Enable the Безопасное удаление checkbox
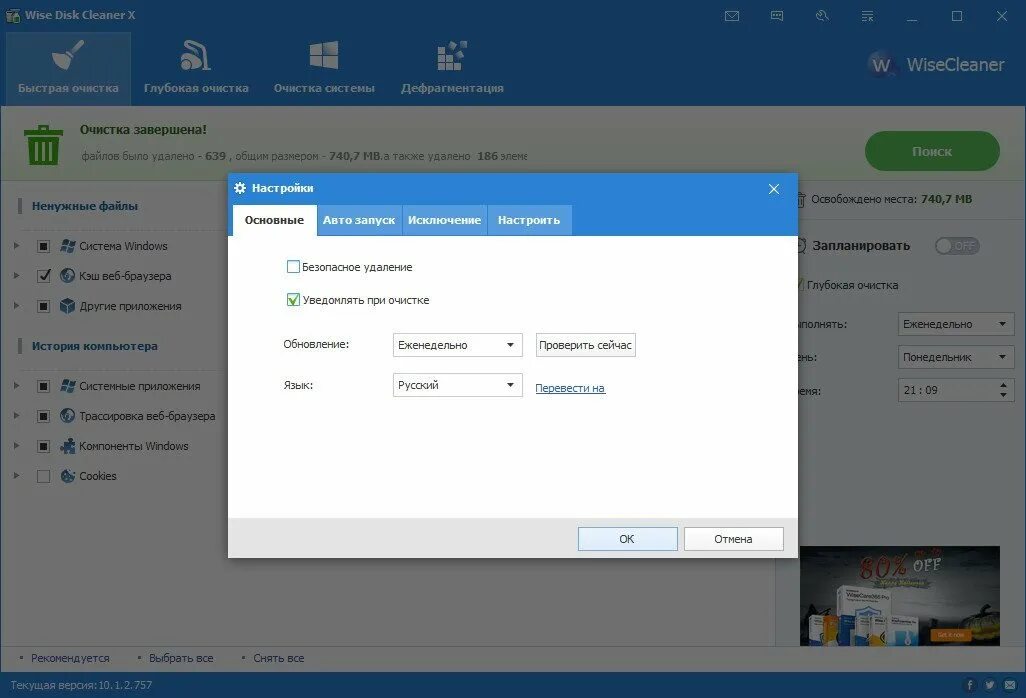Image resolution: width=1026 pixels, height=698 pixels. pyautogui.click(x=294, y=267)
